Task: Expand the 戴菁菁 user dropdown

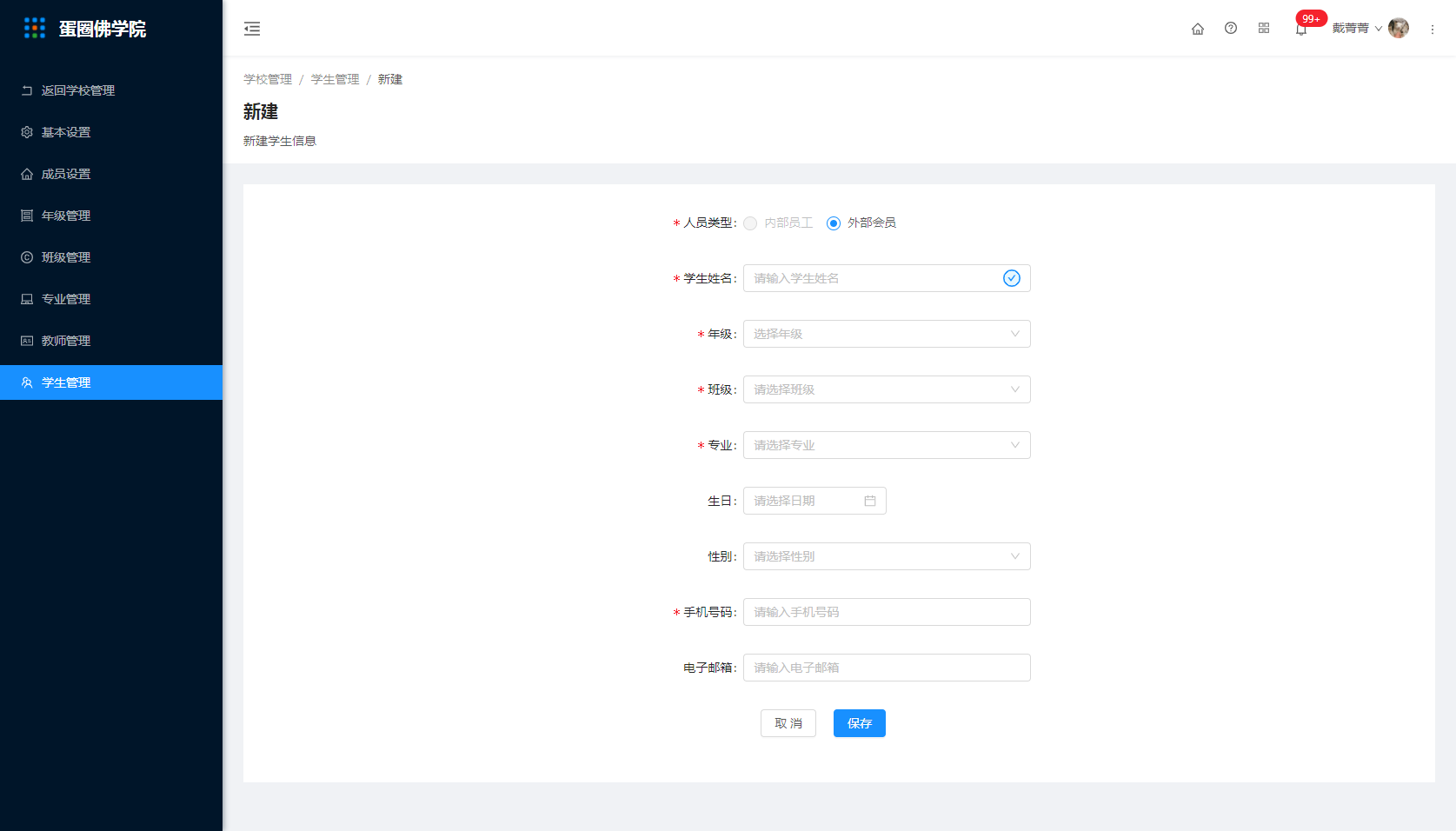Action: pyautogui.click(x=1357, y=28)
